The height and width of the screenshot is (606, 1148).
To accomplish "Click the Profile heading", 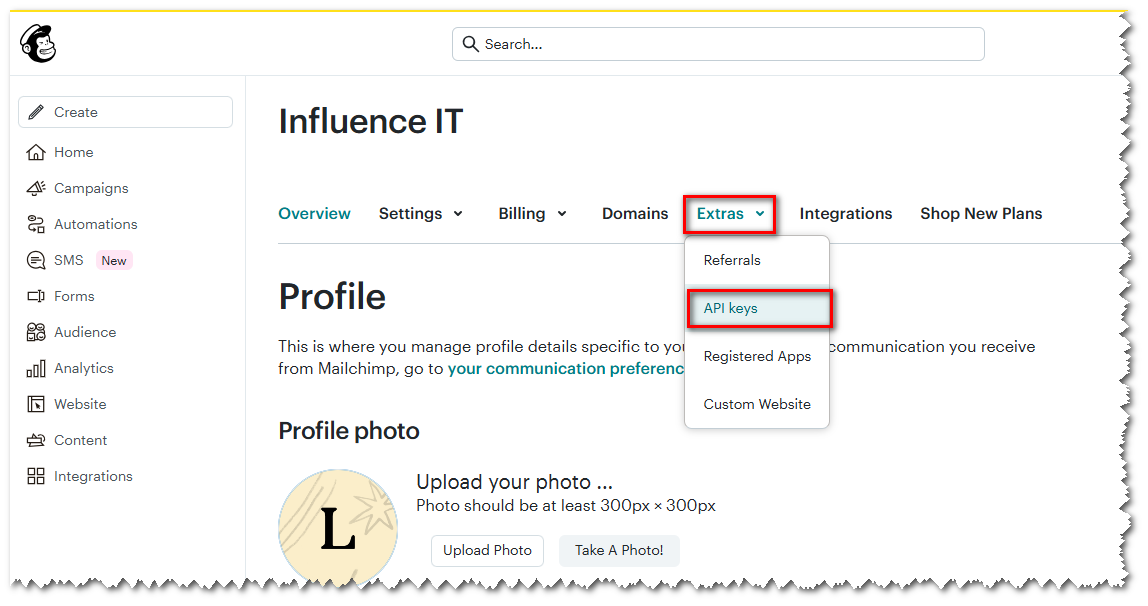I will coord(332,297).
